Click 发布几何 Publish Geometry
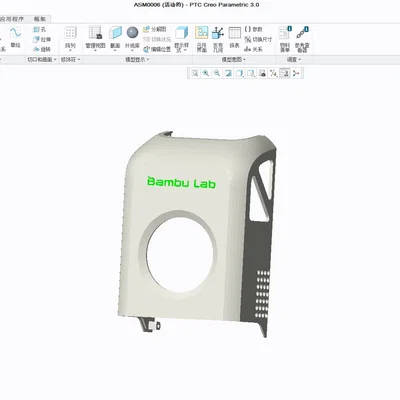Screen dimensions: 400x400 218,39
